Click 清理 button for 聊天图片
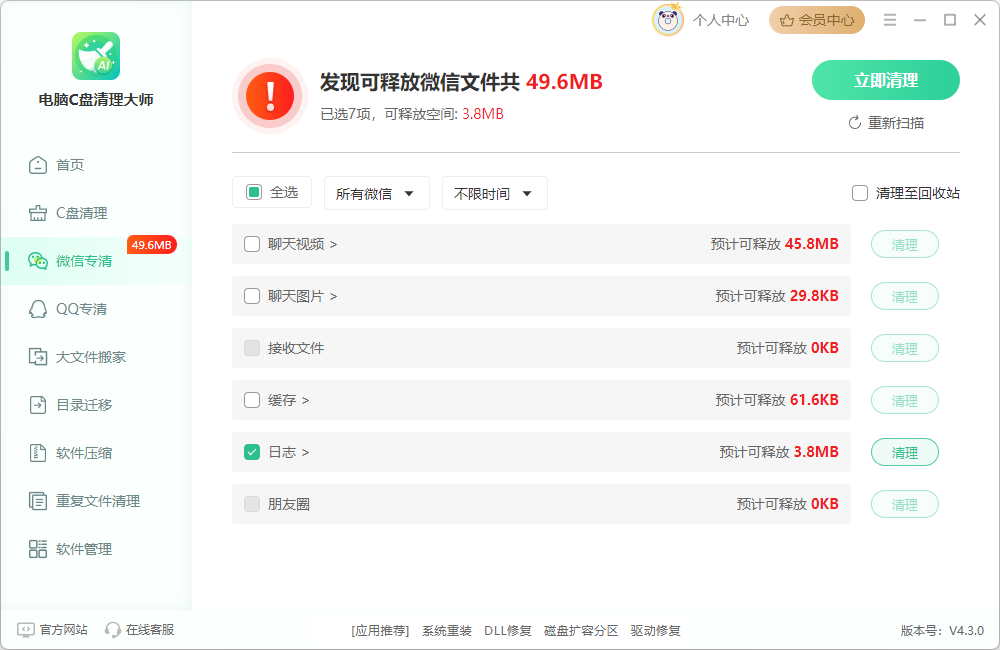 click(905, 296)
